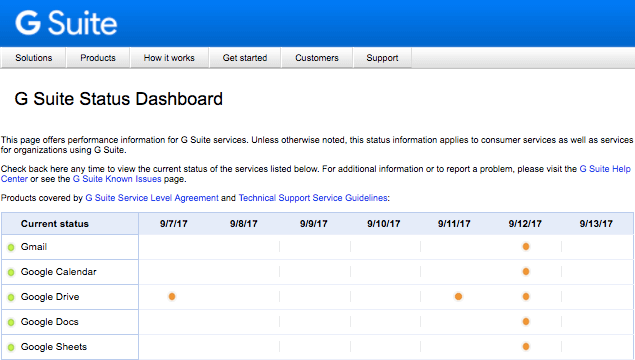Screen dimensions: 635x360
Task: Open the Solutions menu tab
Action: (x=34, y=58)
